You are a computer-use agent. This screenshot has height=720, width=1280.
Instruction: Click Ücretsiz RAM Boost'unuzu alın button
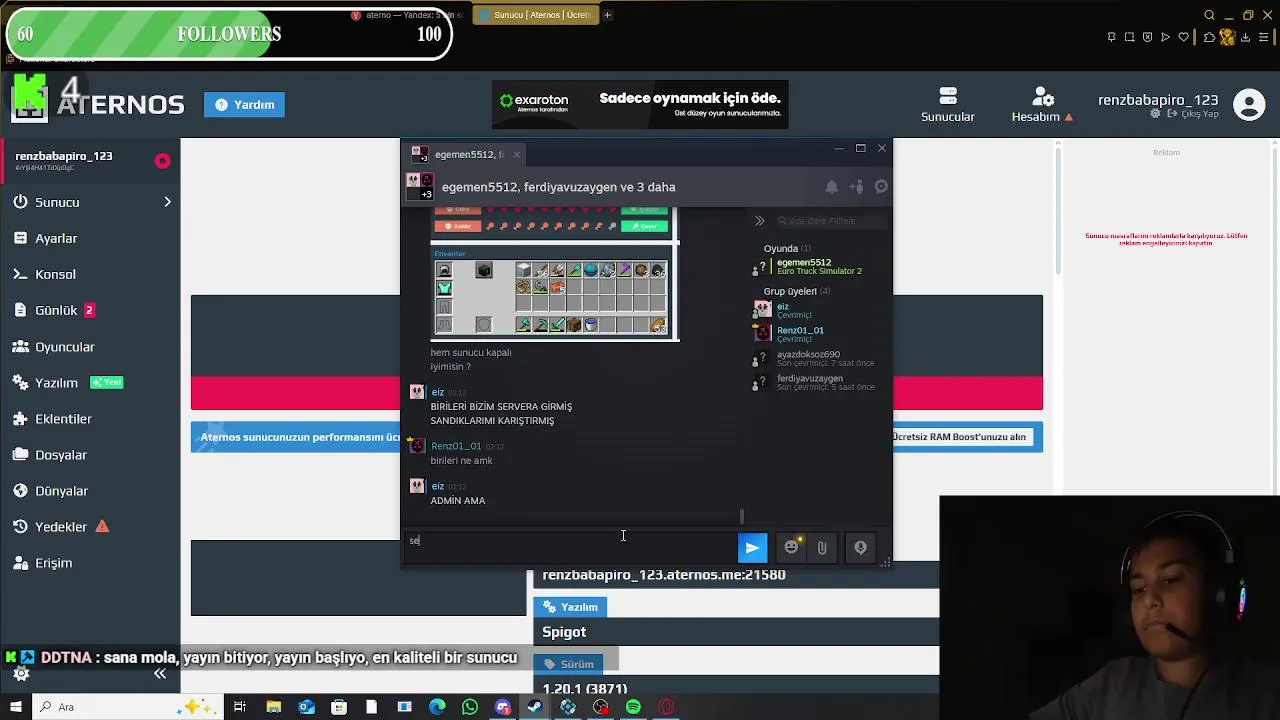[x=958, y=437]
